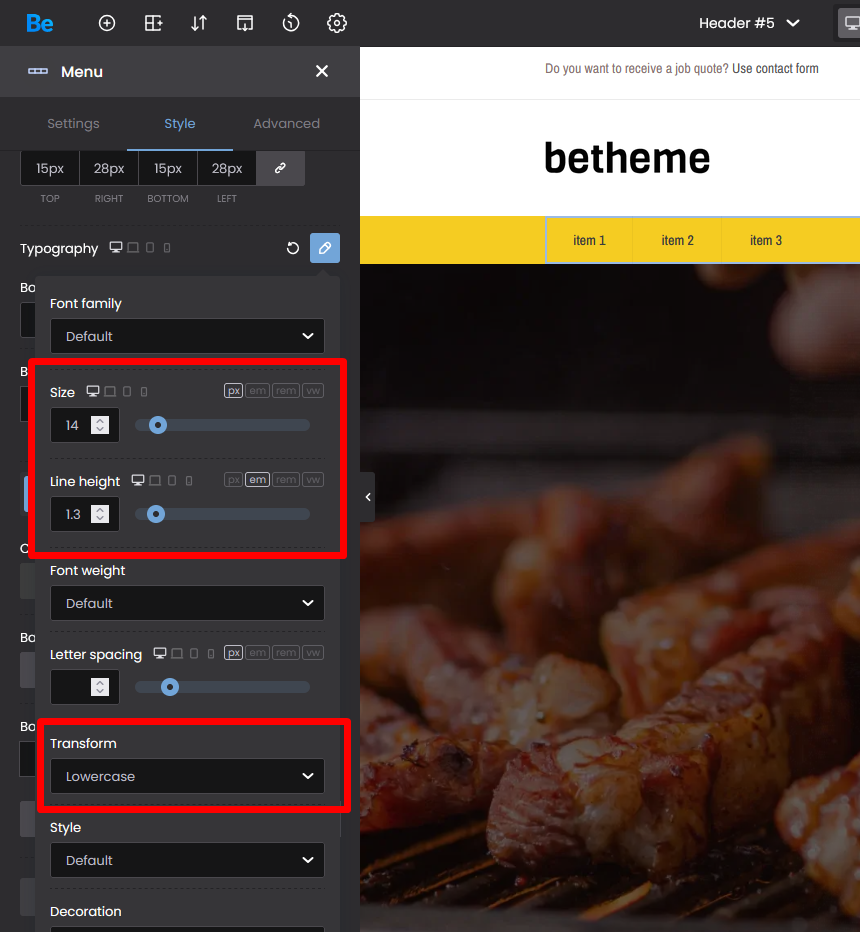860x932 pixels.
Task: Click the import template icon
Action: pyautogui.click(x=245, y=23)
